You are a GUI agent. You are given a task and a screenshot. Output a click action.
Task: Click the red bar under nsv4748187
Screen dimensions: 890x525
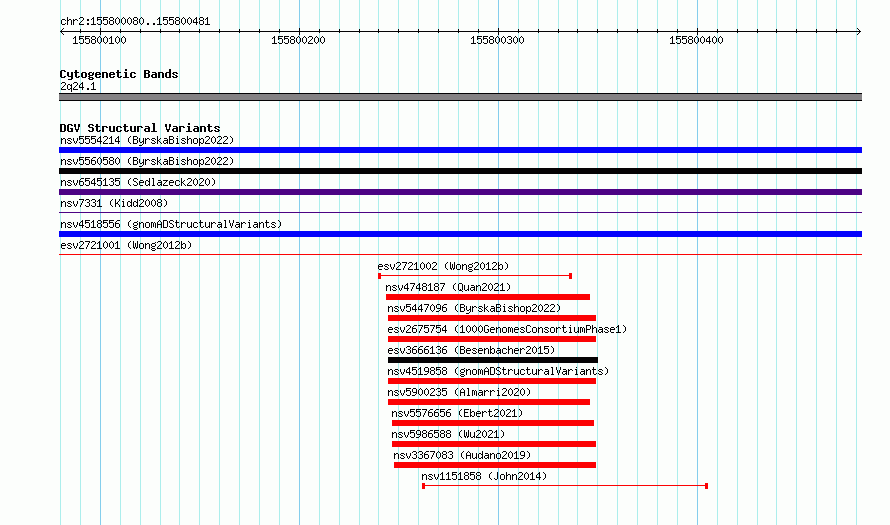coord(488,297)
